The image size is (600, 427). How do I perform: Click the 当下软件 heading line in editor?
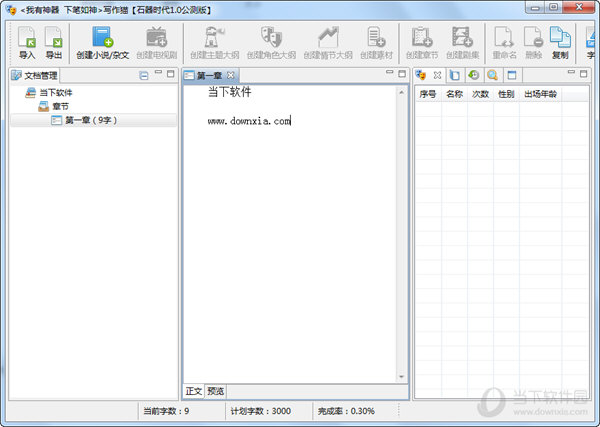point(230,92)
